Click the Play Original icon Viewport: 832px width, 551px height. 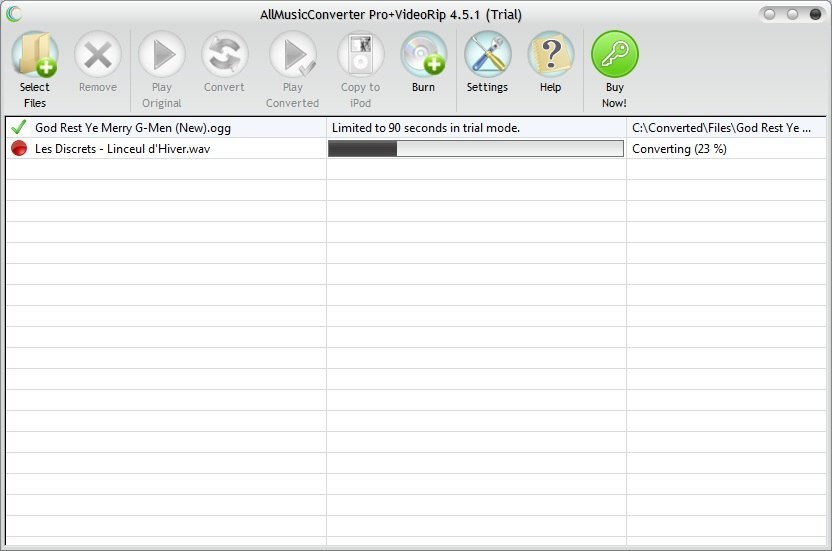tap(162, 55)
